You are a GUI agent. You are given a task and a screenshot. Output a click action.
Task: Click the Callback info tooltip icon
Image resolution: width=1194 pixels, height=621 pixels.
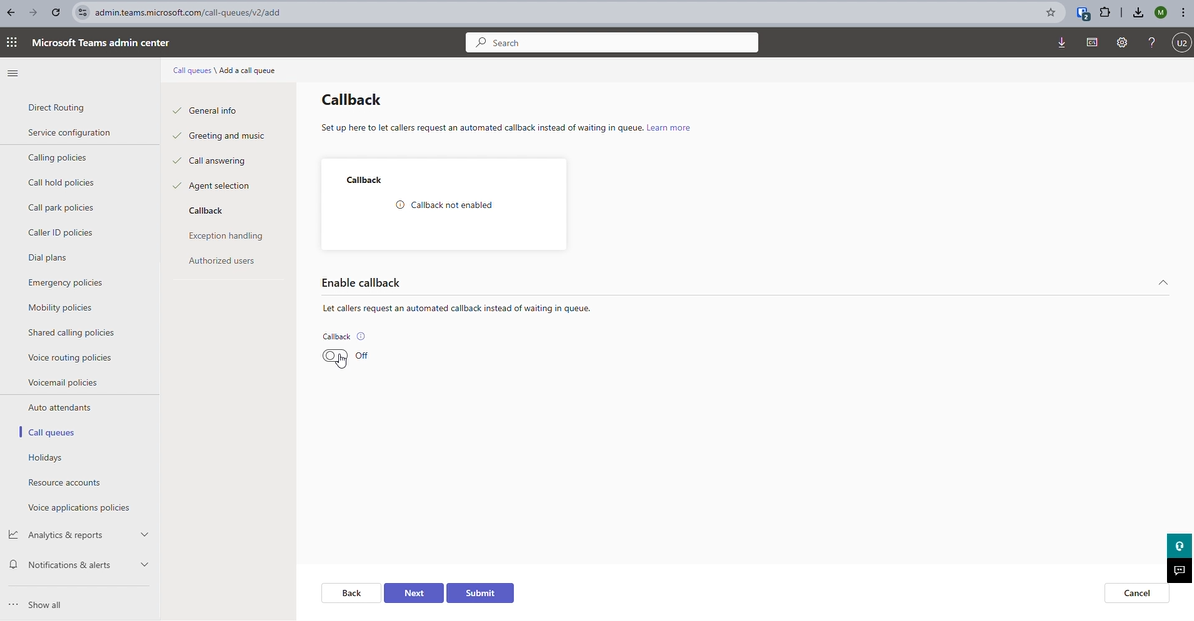click(x=361, y=336)
